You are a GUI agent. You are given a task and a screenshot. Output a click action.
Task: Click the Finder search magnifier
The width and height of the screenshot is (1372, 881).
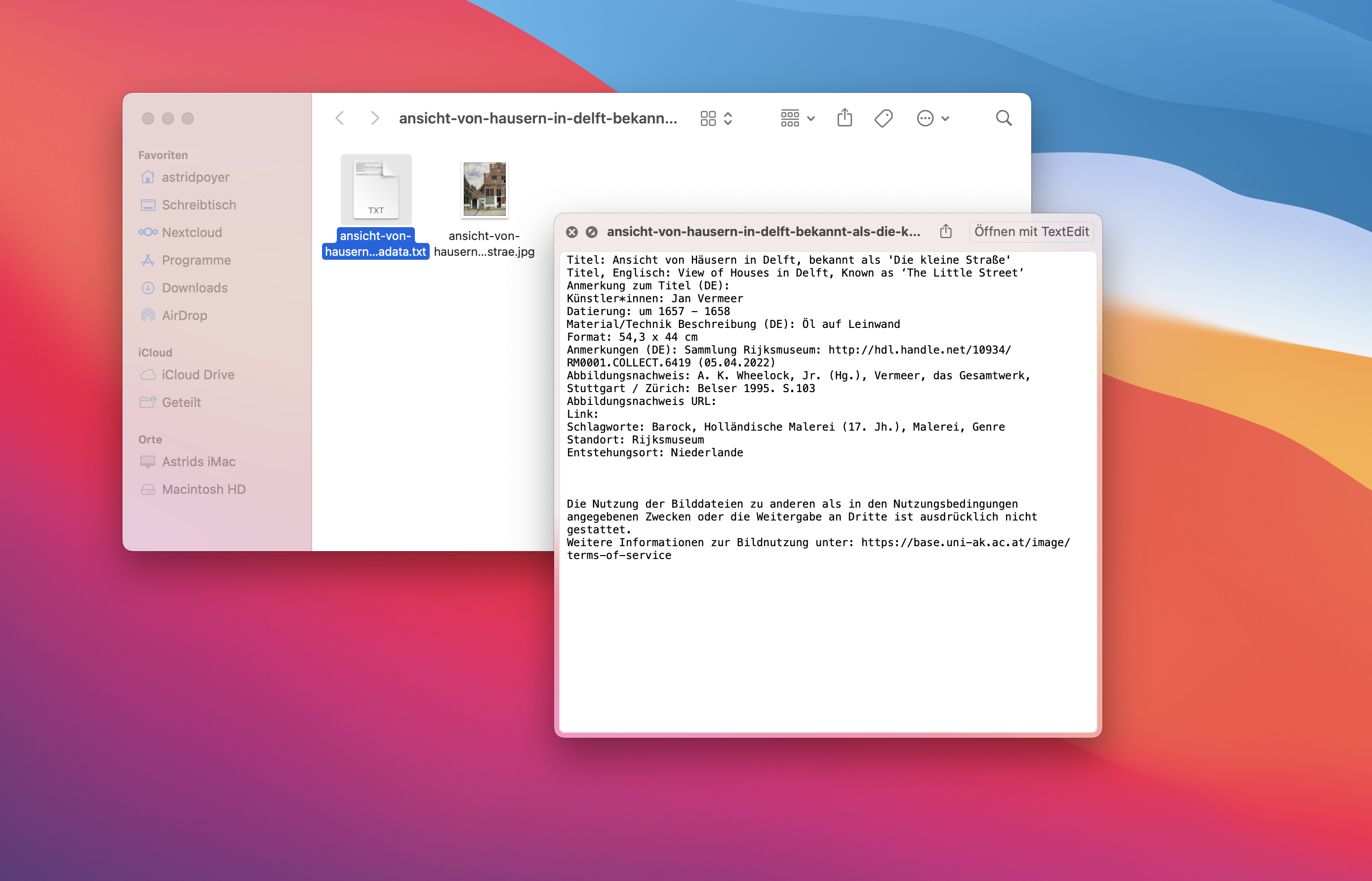click(x=1004, y=119)
